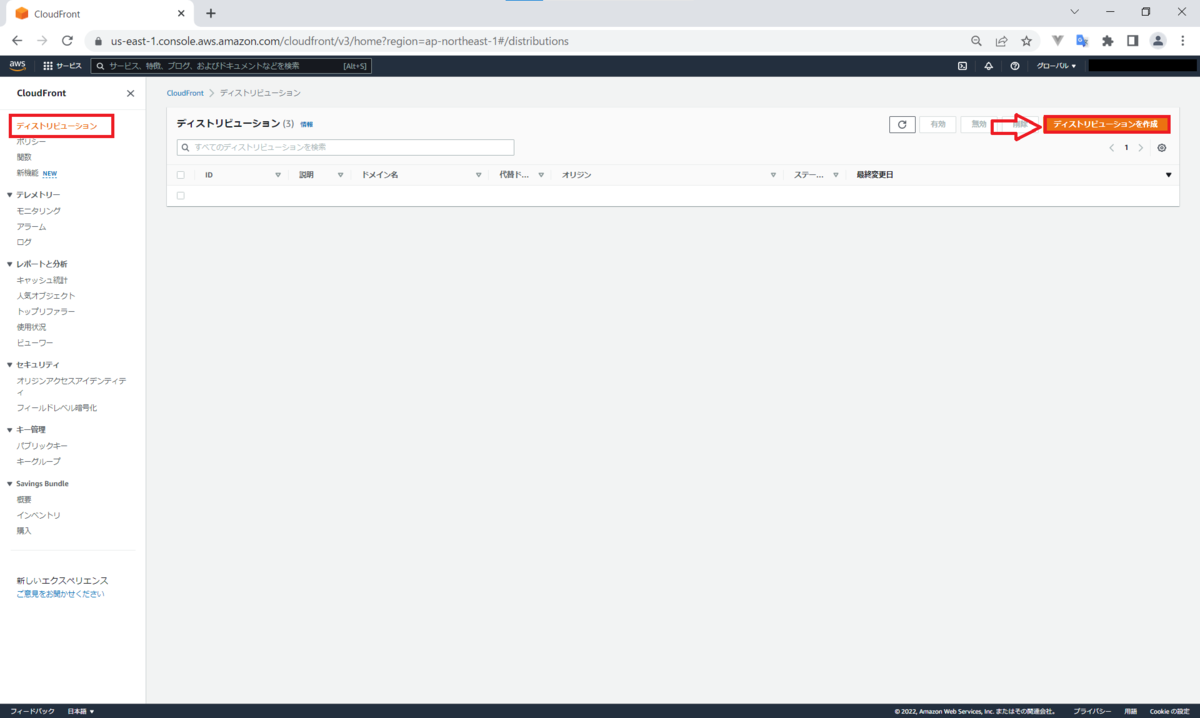Click ご意見をお聞かせください feedback link
The width and height of the screenshot is (1200, 718).
60,594
